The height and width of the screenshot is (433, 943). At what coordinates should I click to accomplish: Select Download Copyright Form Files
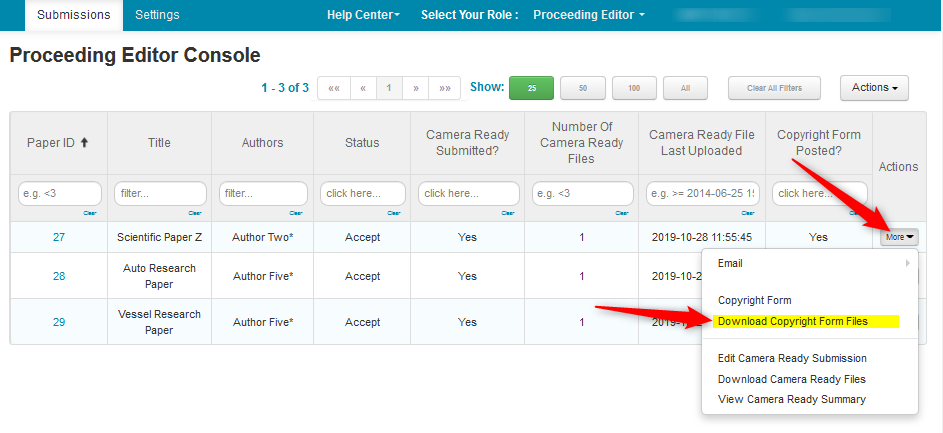tap(793, 322)
